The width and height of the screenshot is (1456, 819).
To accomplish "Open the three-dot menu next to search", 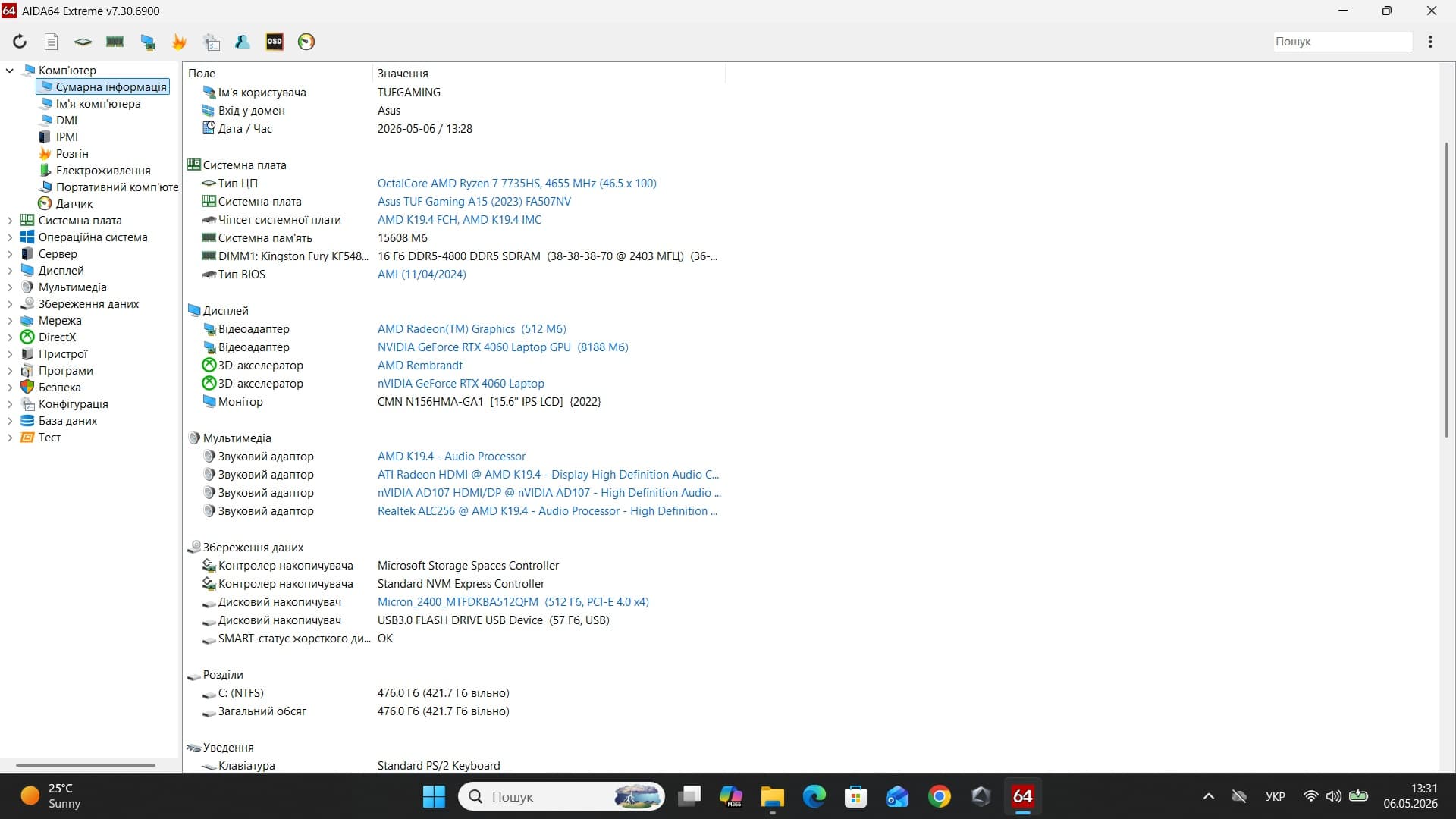I will pyautogui.click(x=1430, y=42).
